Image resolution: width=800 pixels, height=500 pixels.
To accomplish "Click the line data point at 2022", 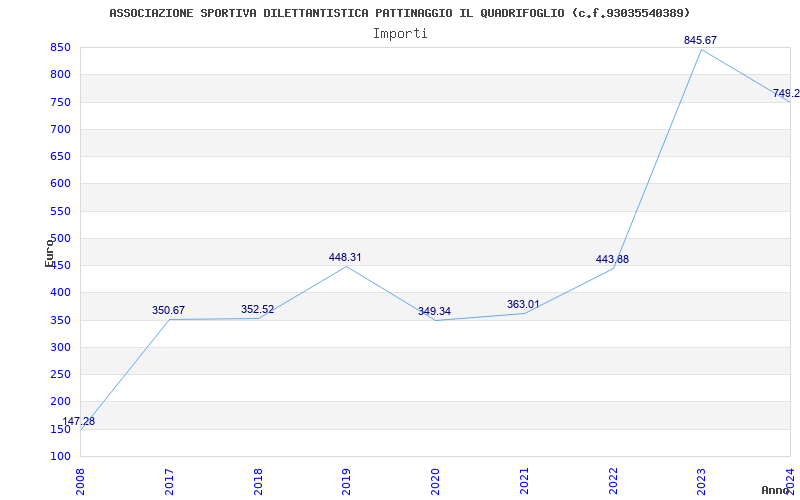I will pyautogui.click(x=613, y=268).
